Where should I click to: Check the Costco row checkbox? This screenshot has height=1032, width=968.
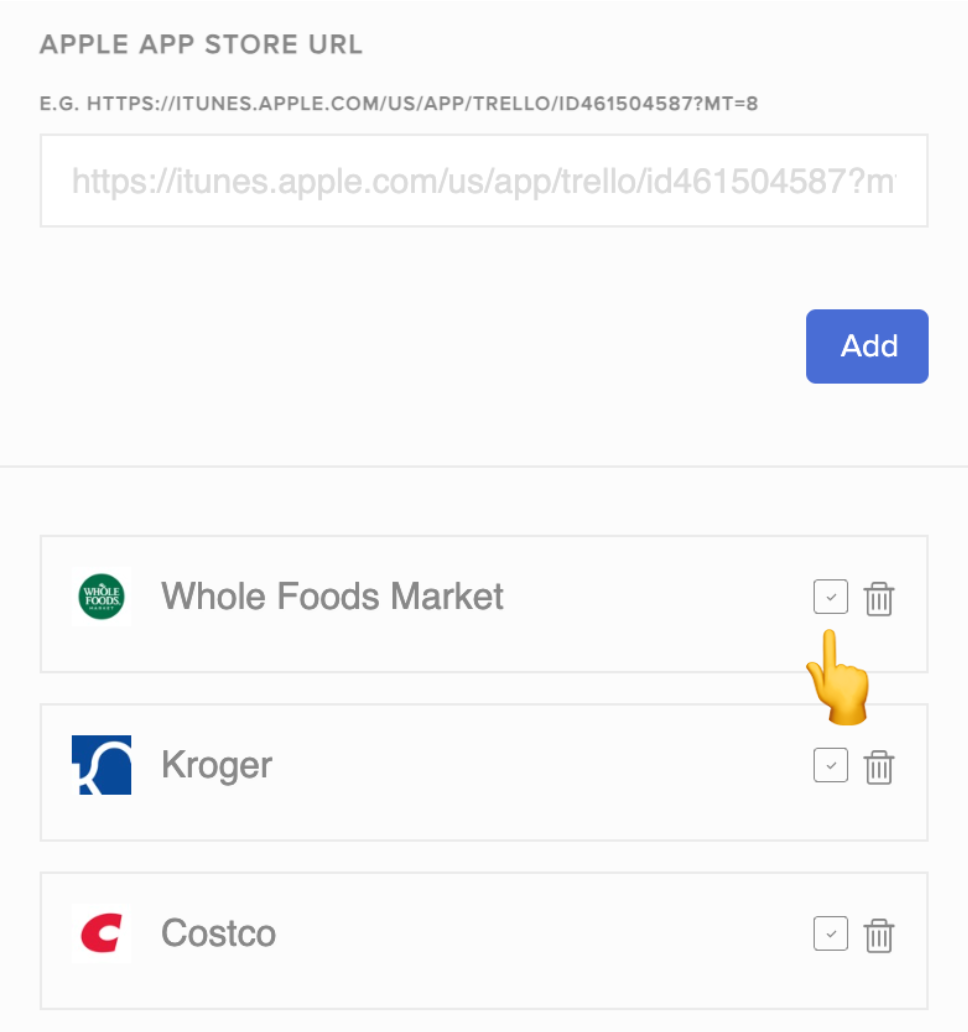tap(830, 934)
